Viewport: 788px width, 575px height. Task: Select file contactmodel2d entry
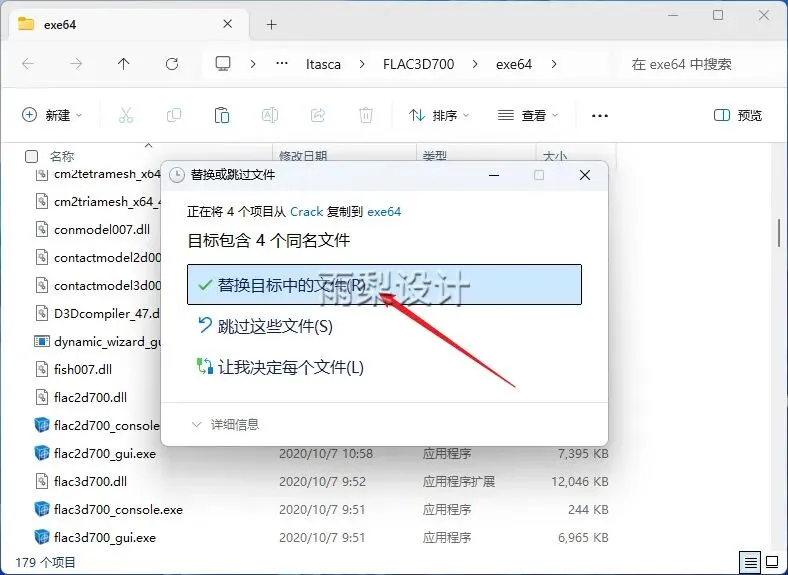point(107,258)
